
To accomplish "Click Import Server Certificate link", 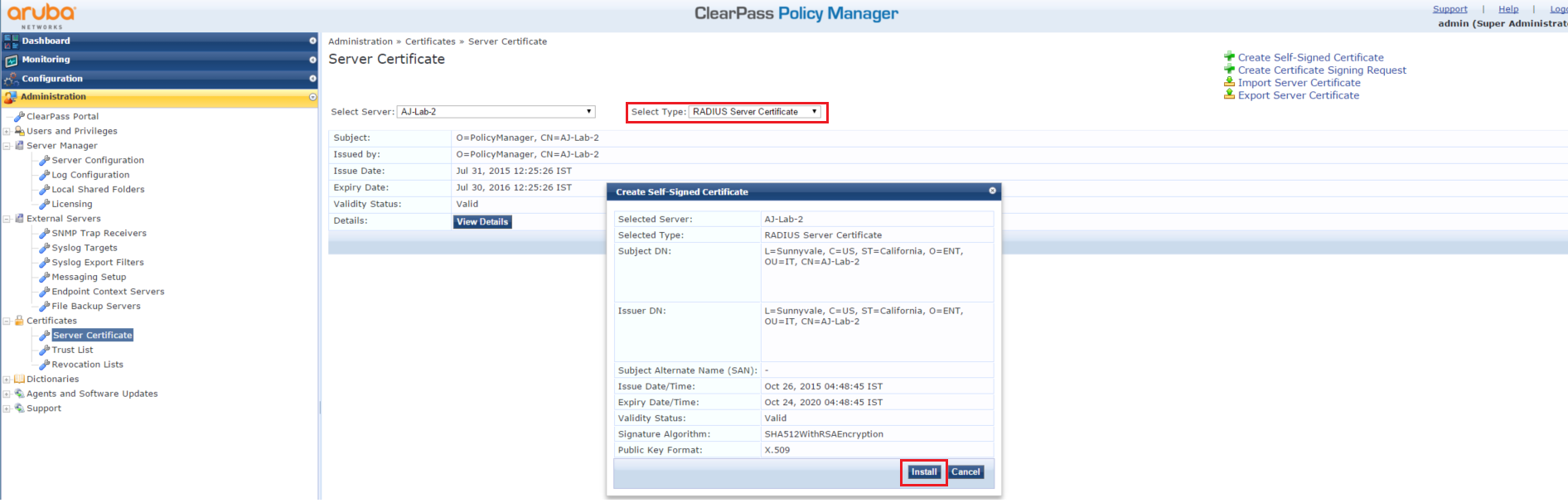I will point(1299,83).
